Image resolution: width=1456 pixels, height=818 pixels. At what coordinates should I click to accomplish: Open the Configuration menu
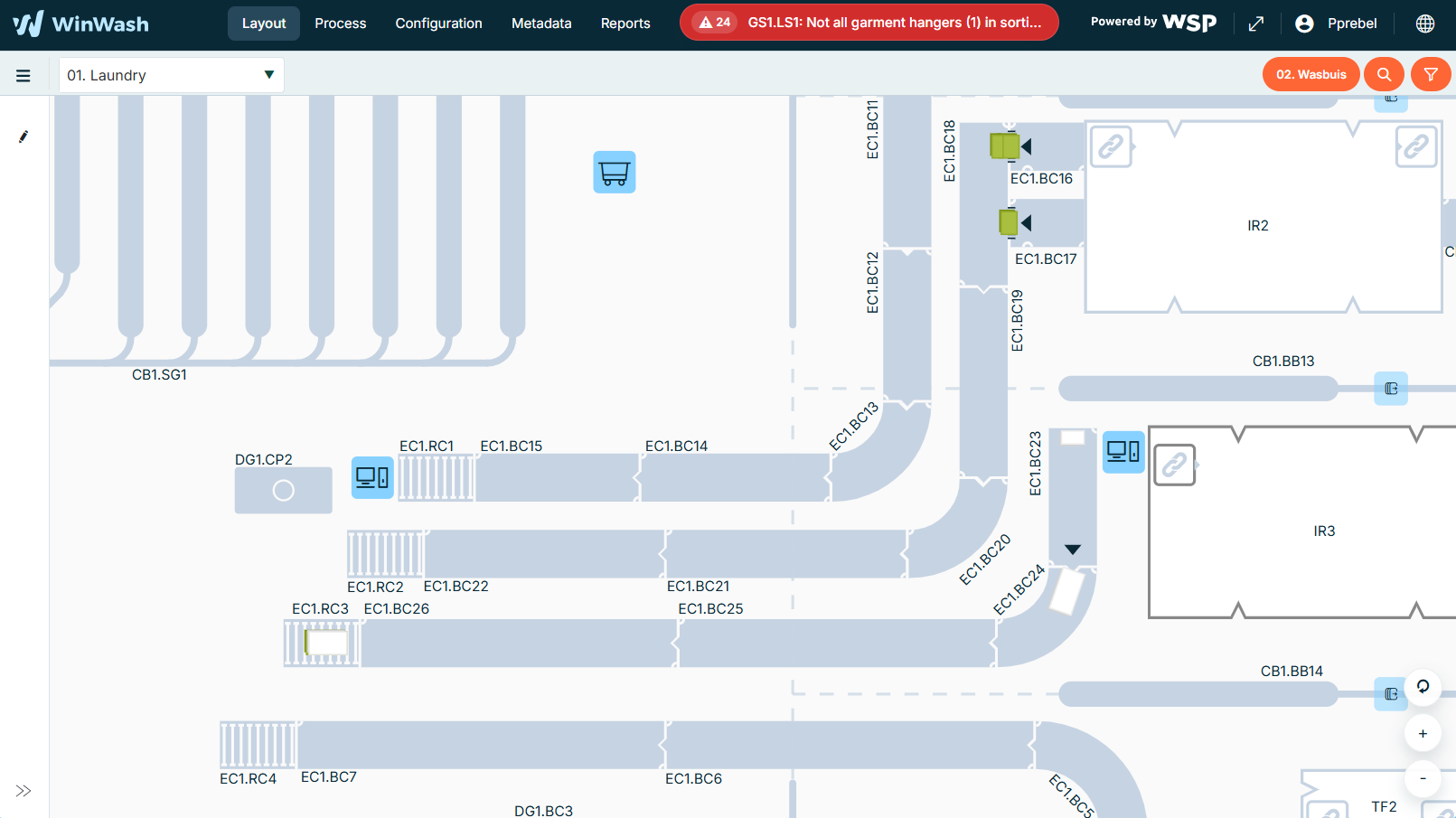click(x=438, y=24)
